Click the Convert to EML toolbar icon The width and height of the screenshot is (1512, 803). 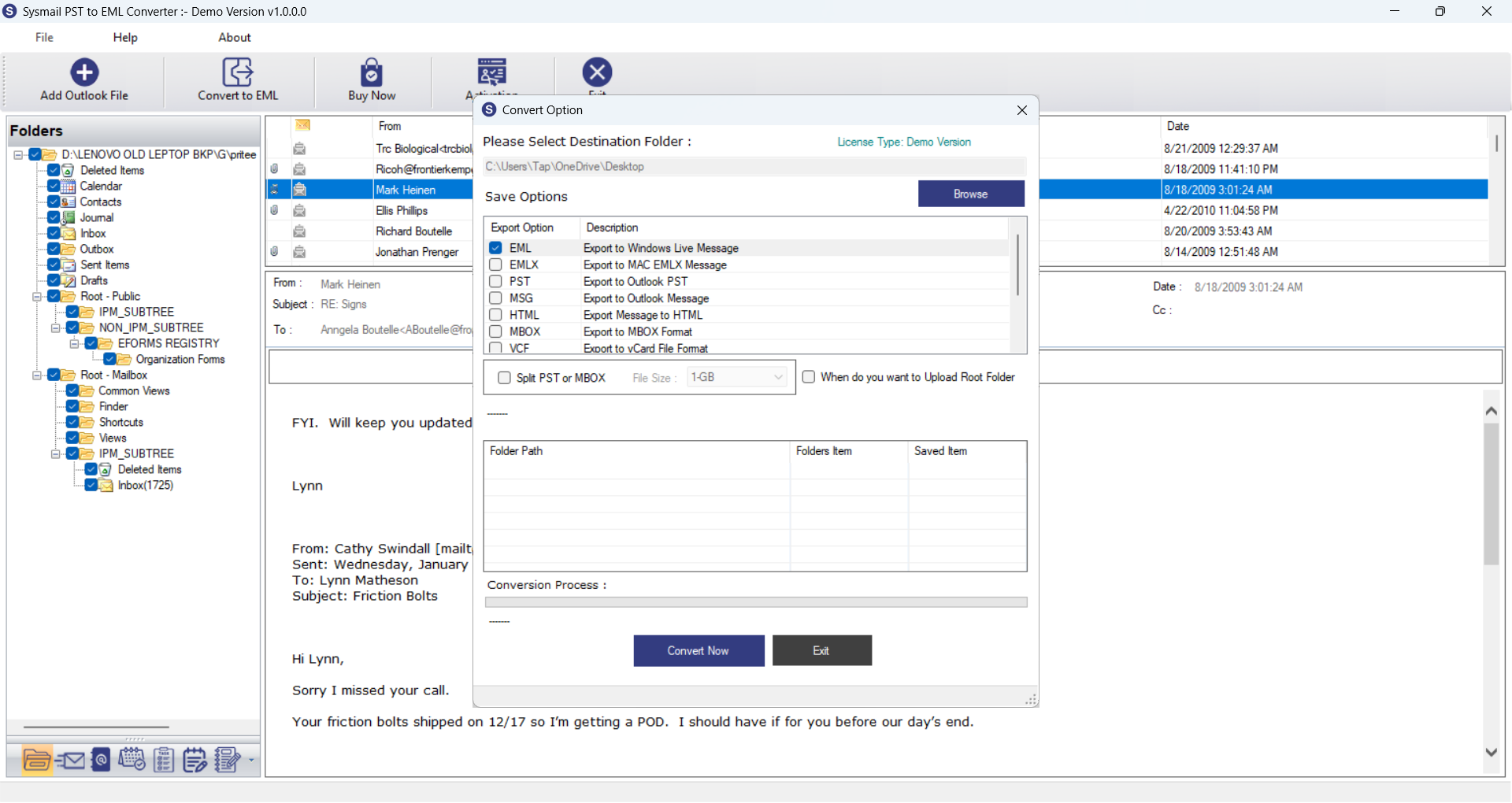237,72
